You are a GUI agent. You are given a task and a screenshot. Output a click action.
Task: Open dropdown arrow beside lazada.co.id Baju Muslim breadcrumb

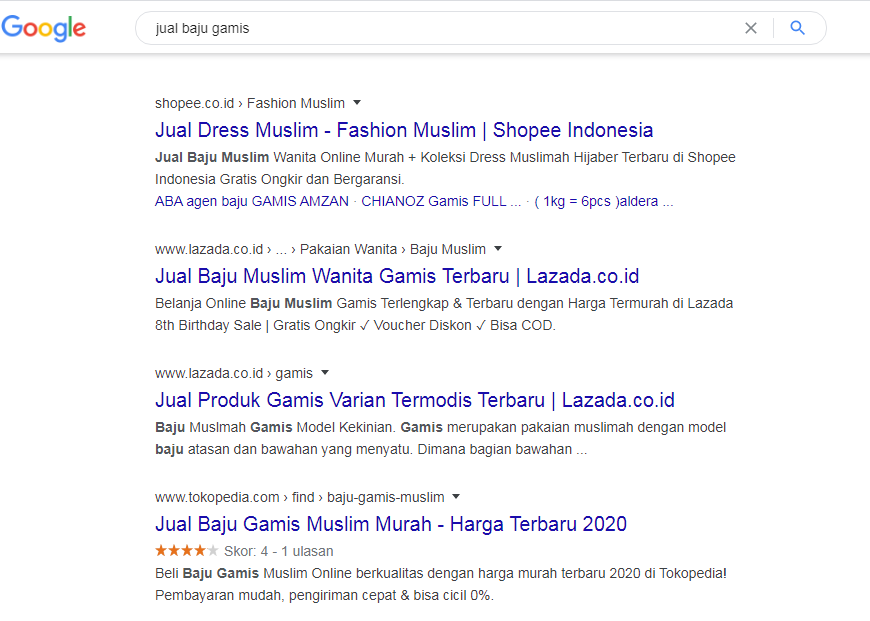point(498,249)
